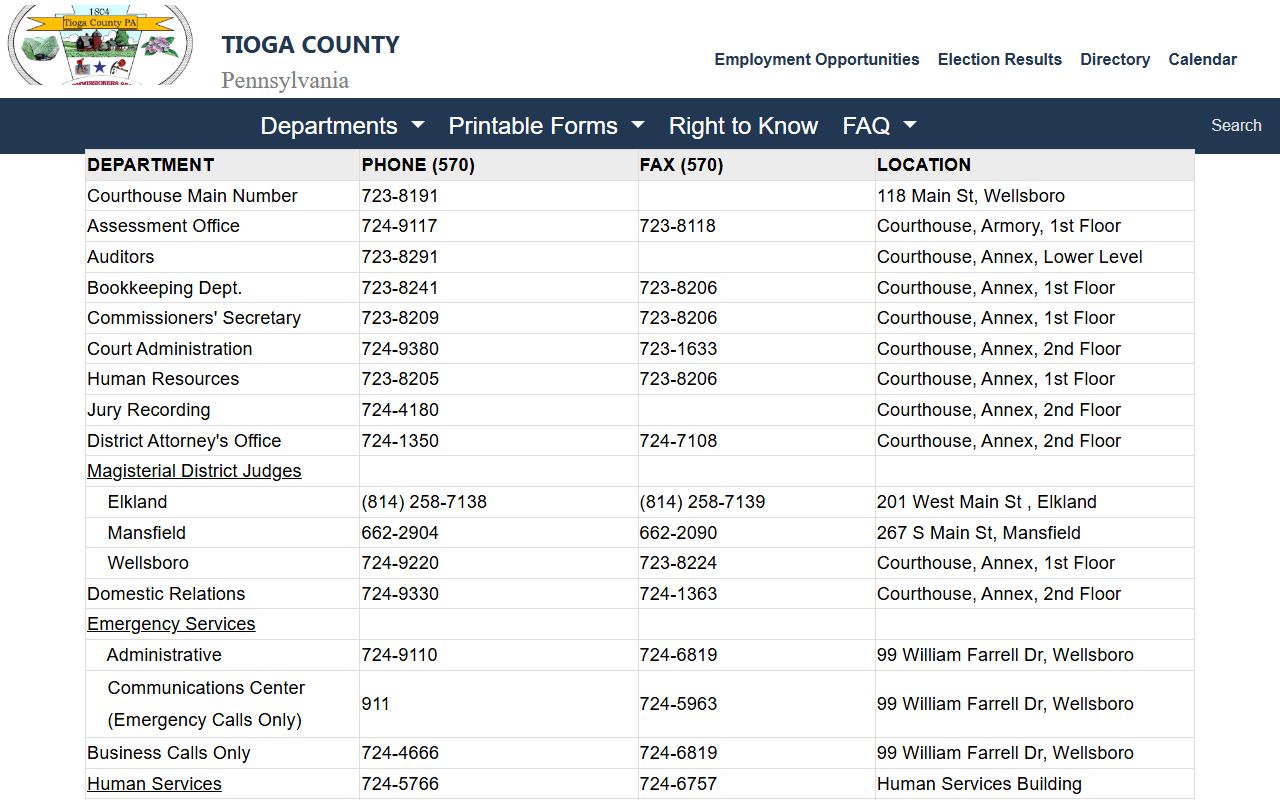
Task: Open the FAQ dropdown menu
Action: point(879,126)
